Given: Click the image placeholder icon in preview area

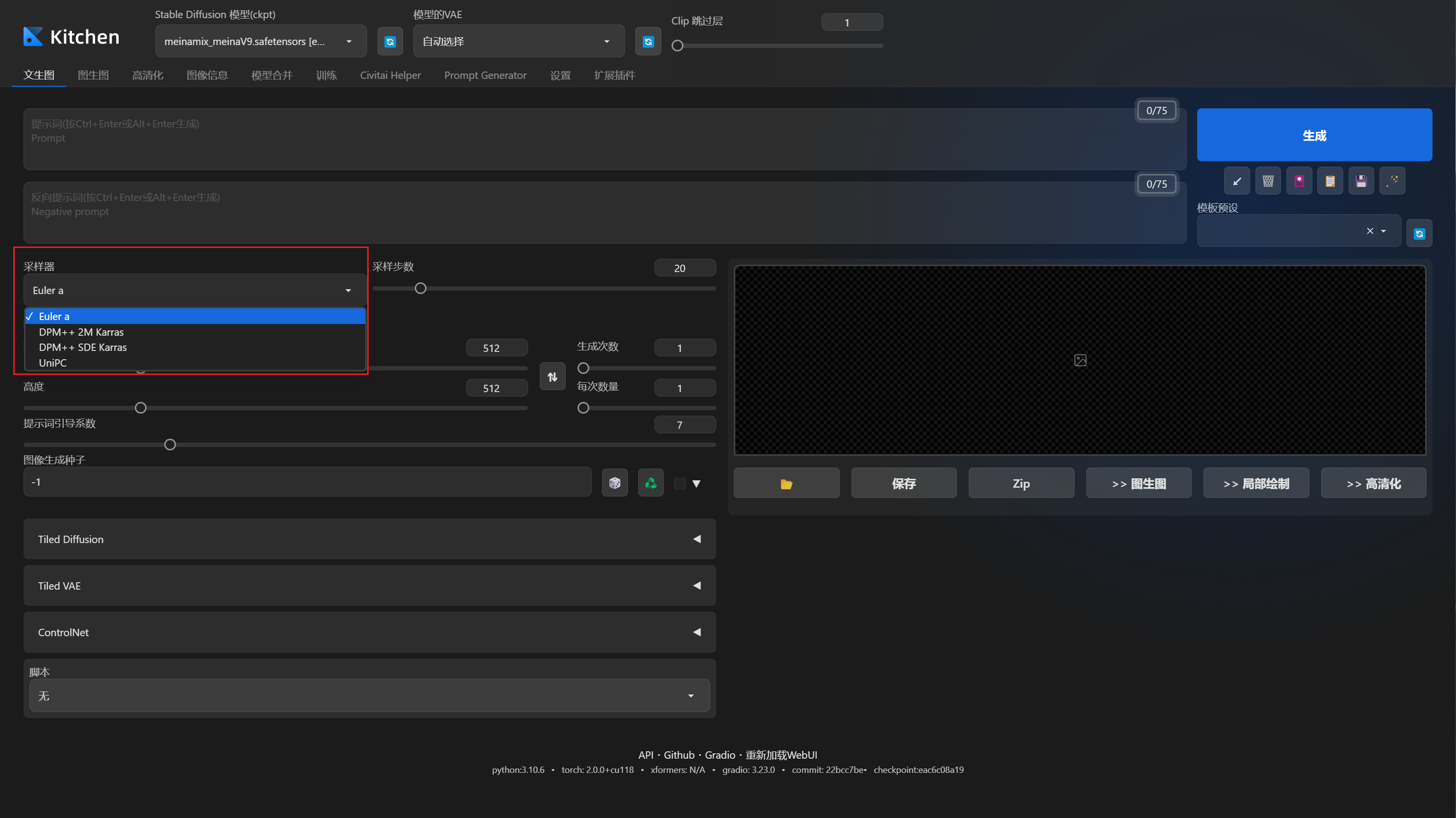Looking at the screenshot, I should pos(1080,360).
